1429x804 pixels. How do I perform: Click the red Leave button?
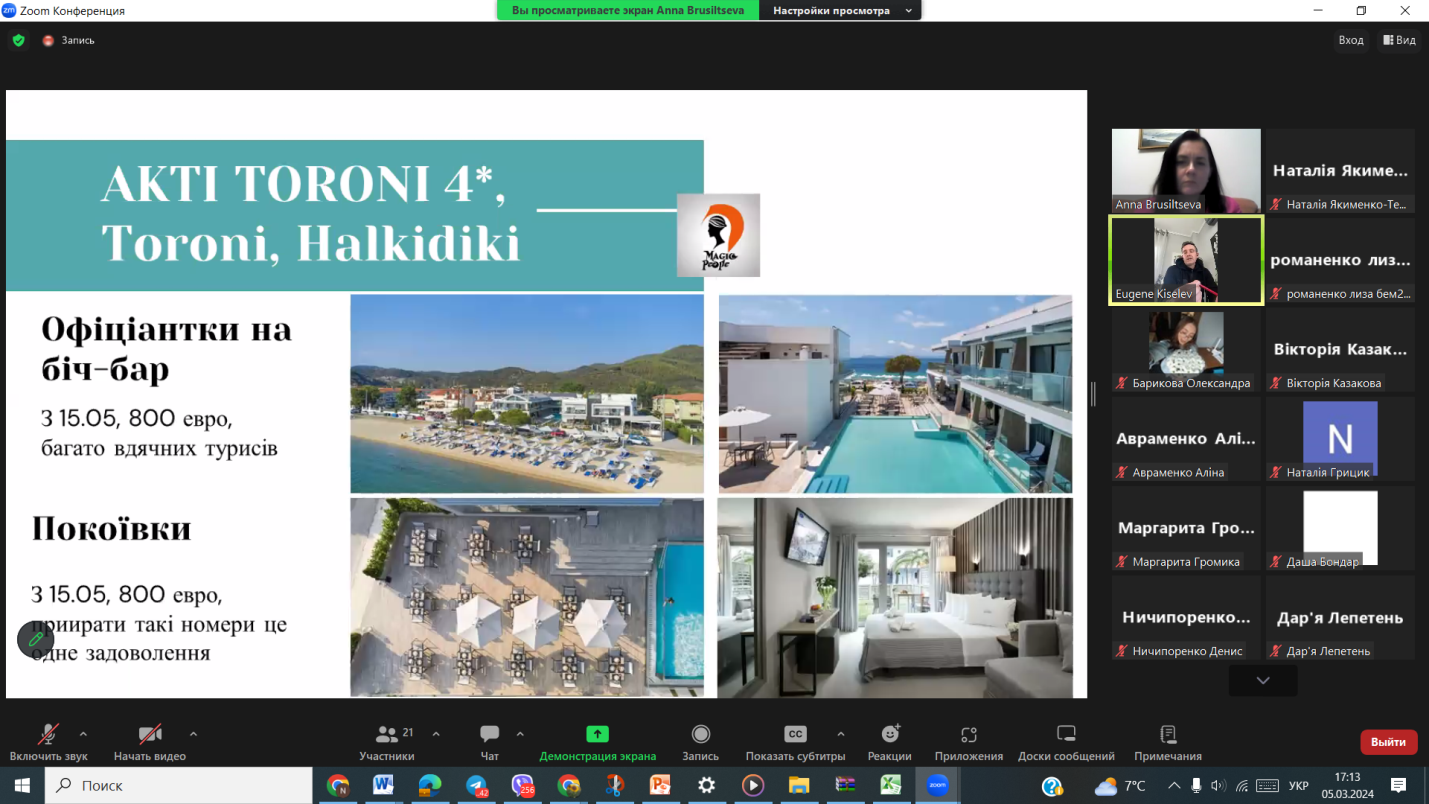click(x=1388, y=742)
